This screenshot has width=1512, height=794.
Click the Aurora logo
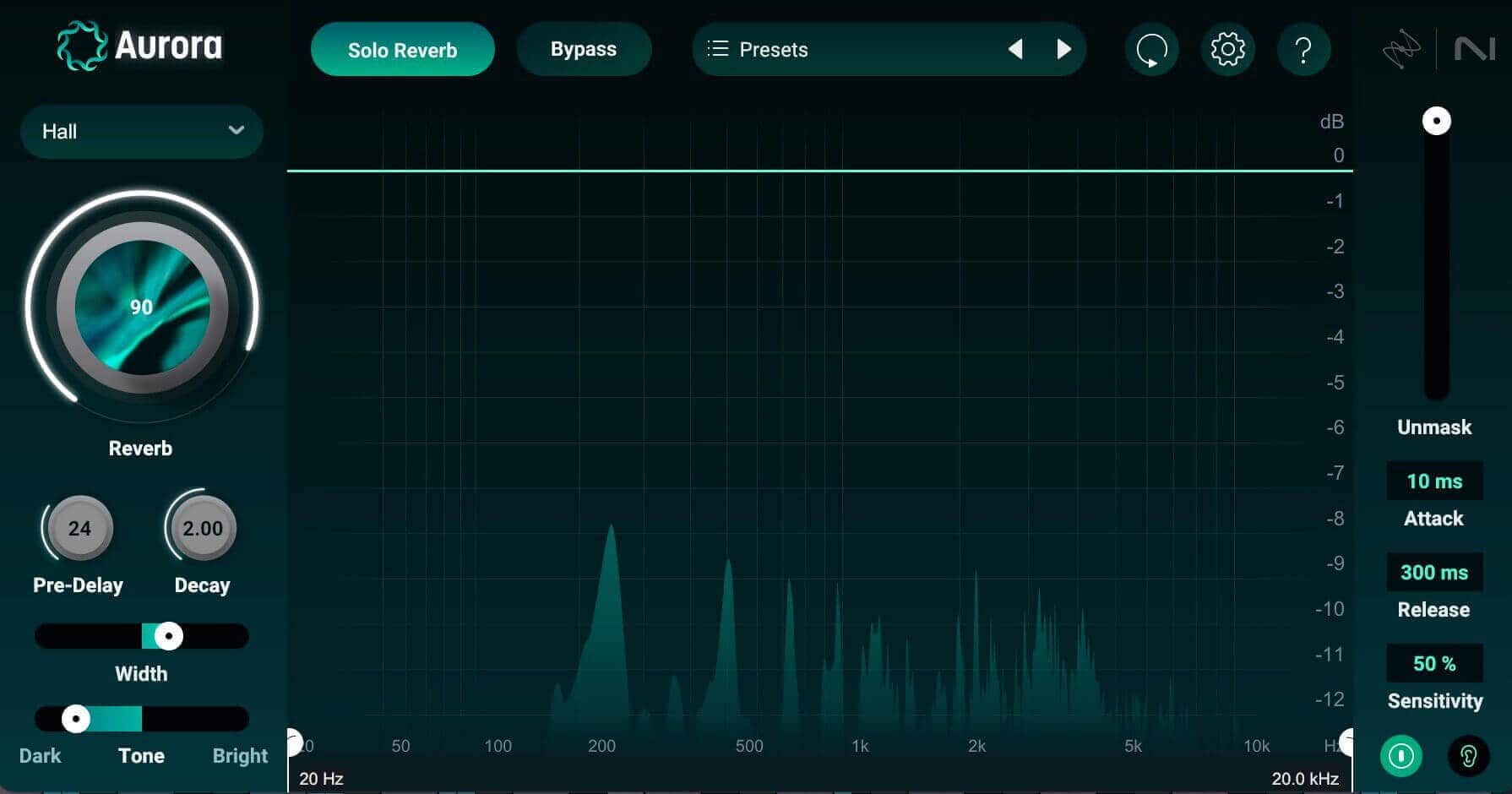pos(139,46)
